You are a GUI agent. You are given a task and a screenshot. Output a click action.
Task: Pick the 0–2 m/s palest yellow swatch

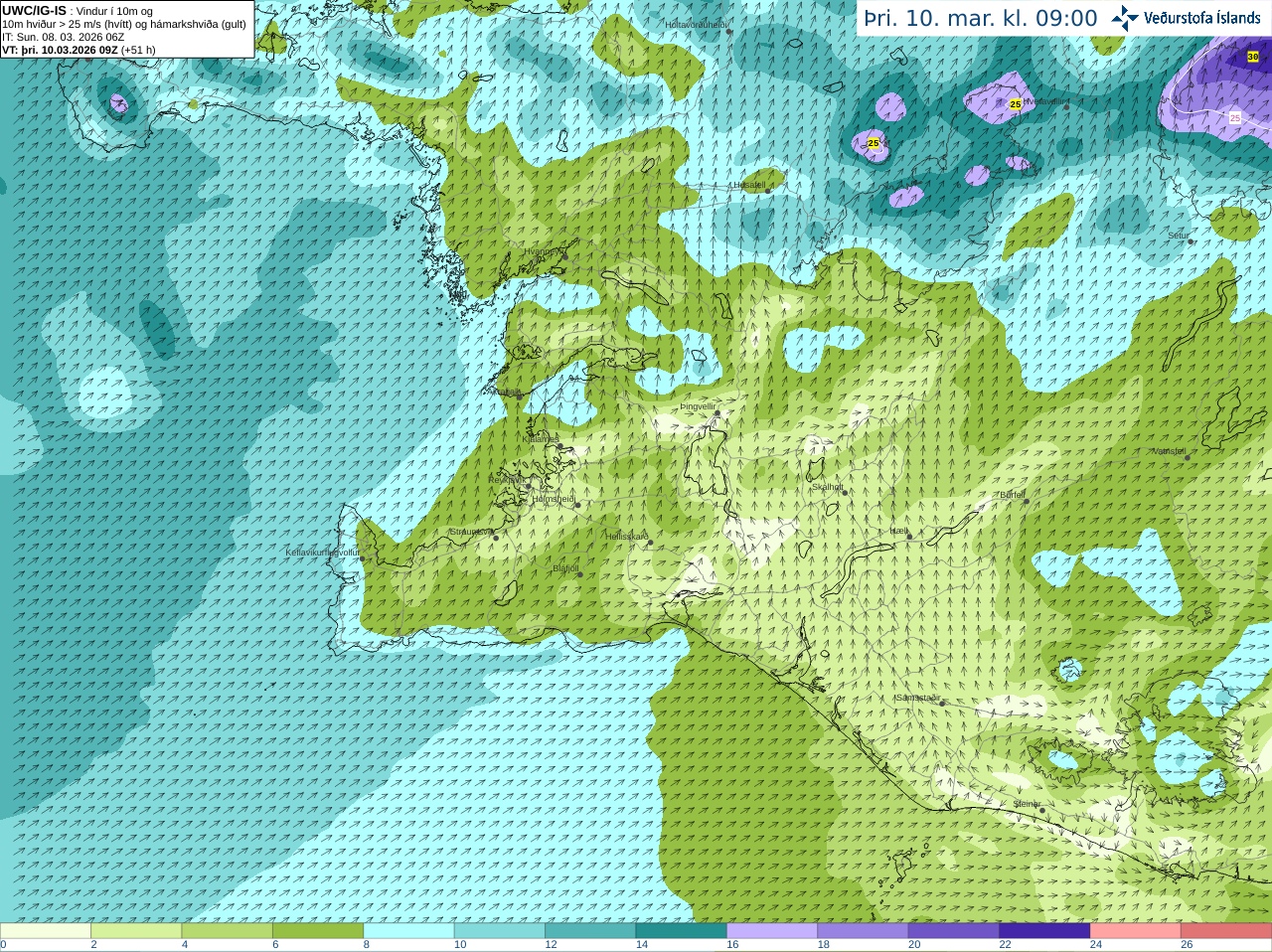click(x=46, y=931)
